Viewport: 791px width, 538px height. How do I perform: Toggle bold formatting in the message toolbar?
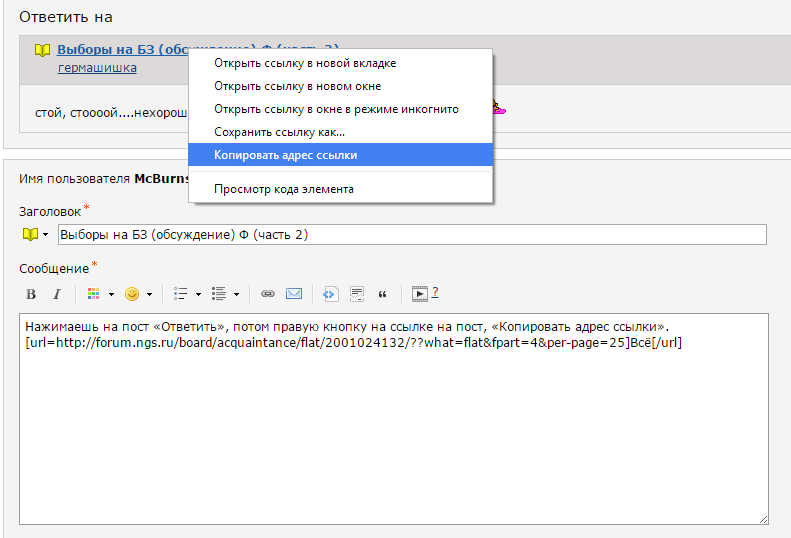(31, 294)
